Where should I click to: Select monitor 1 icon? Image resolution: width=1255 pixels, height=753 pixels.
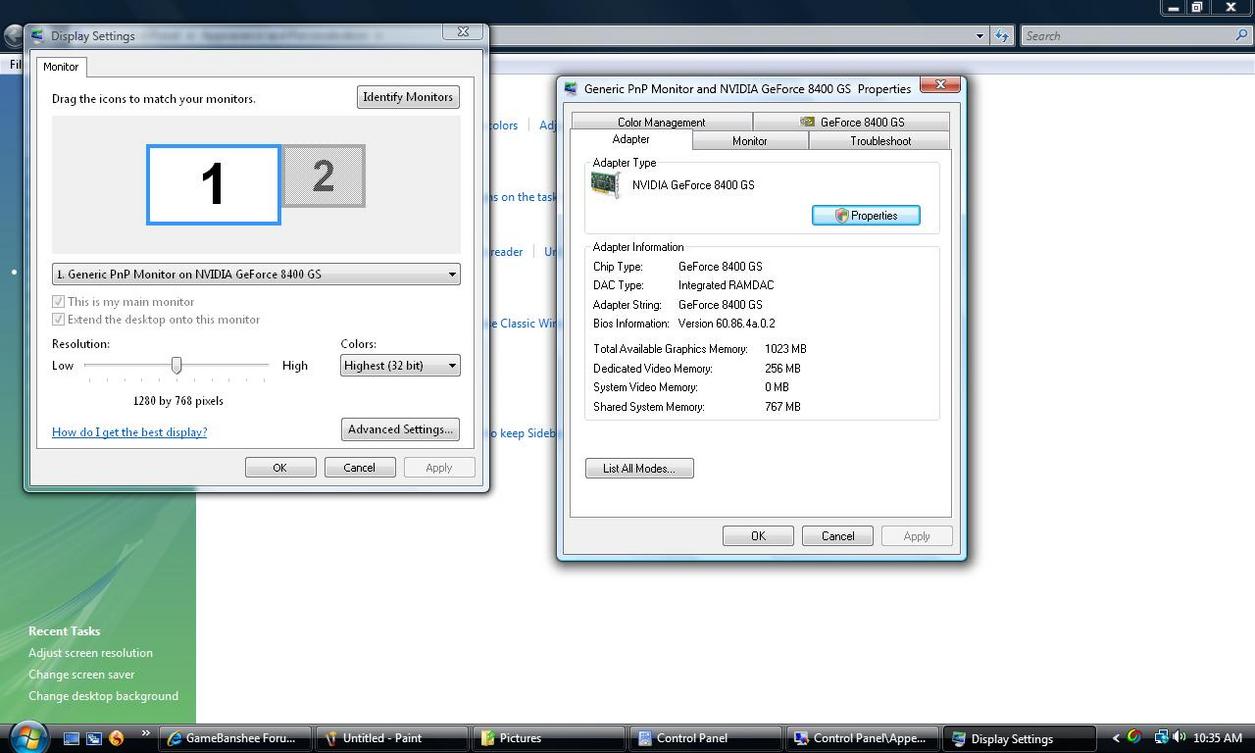(x=213, y=185)
